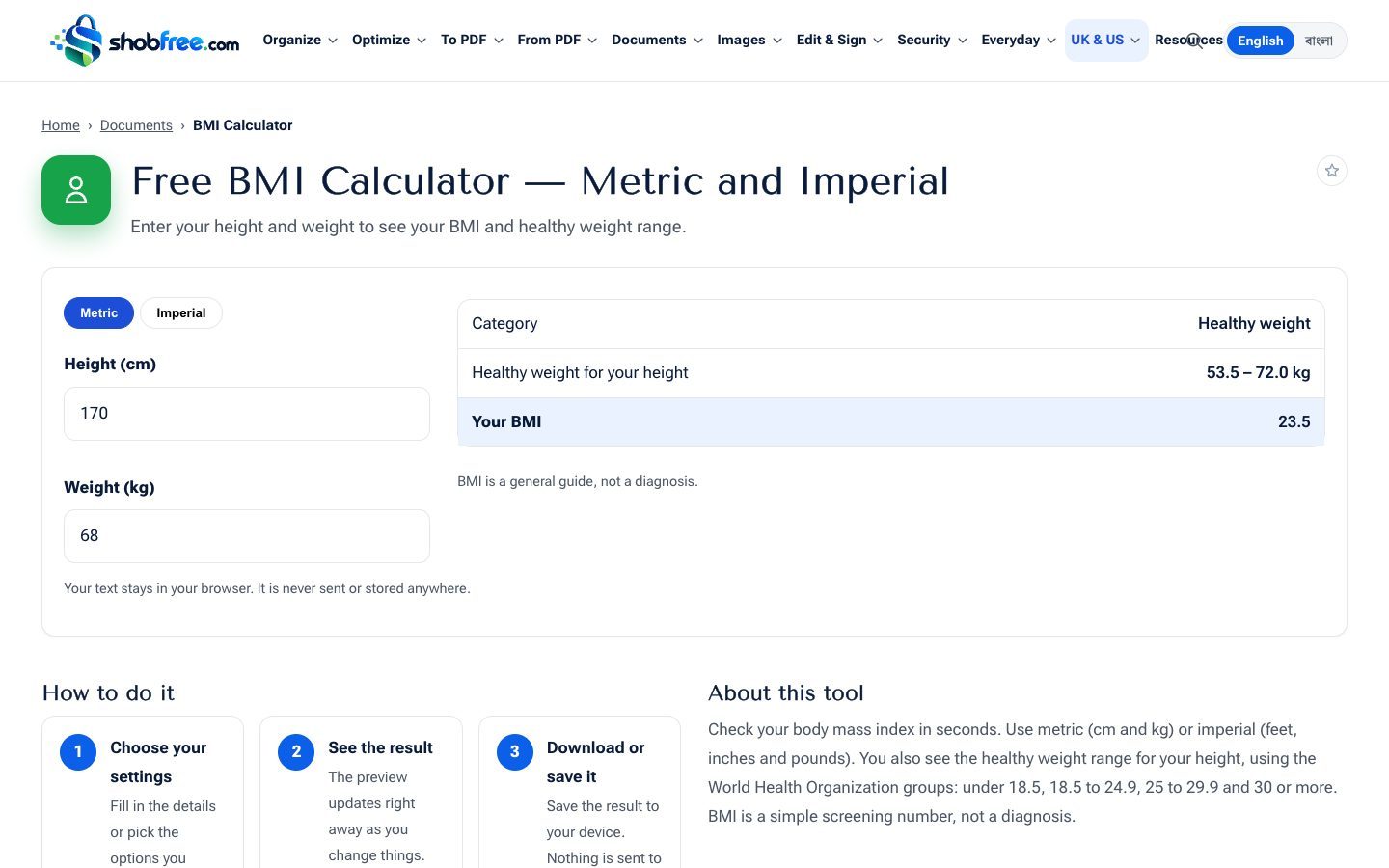Switch to Imperial units
The width and height of the screenshot is (1389, 868).
coord(181,313)
